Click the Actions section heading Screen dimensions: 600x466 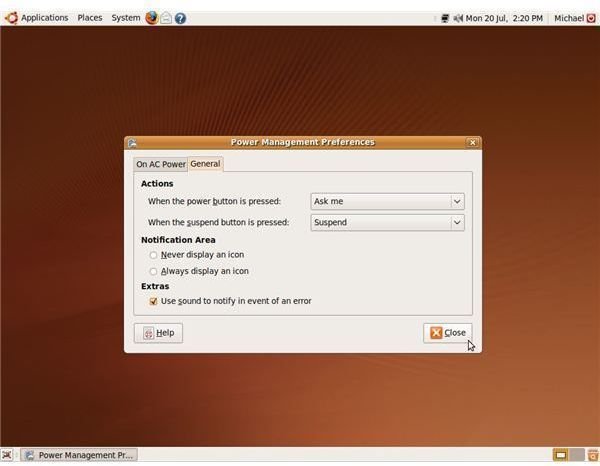click(x=157, y=184)
